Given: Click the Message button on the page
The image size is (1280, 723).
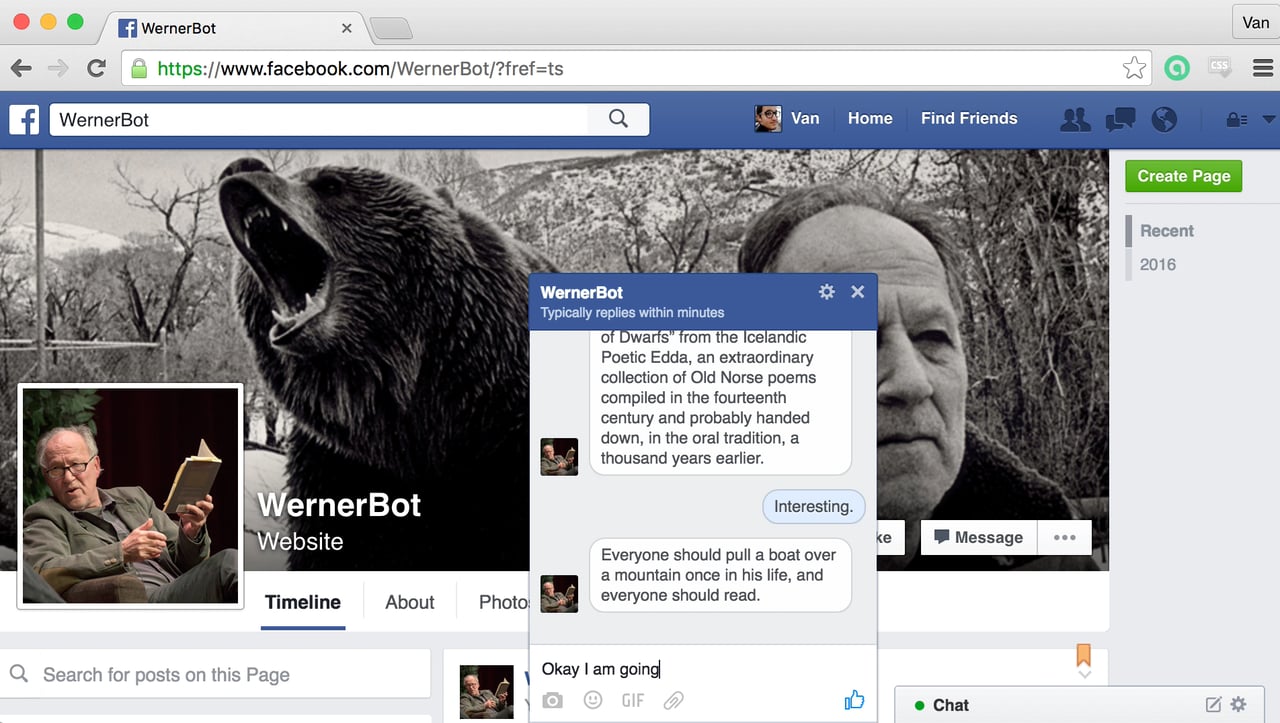Looking at the screenshot, I should coord(979,538).
